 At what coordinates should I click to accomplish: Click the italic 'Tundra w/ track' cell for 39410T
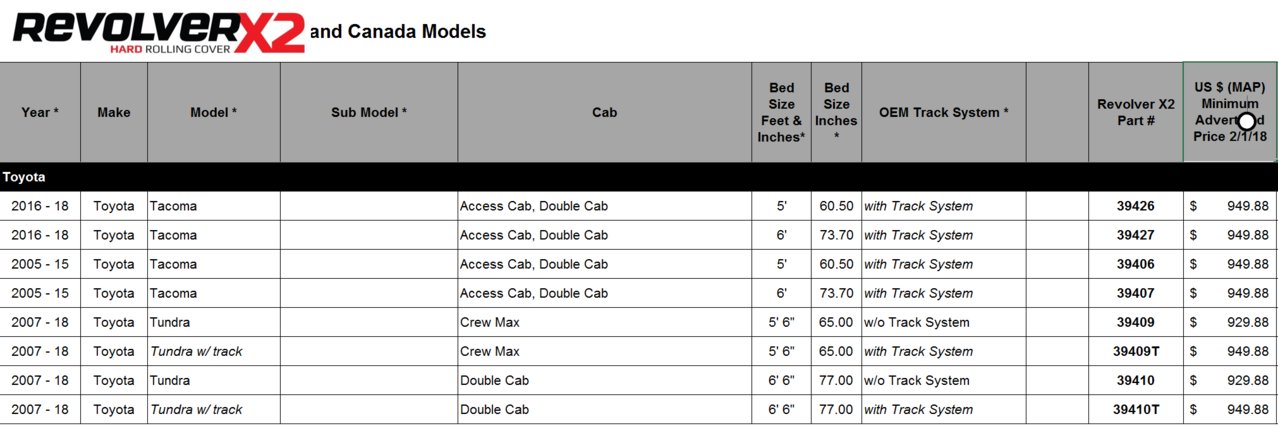coord(214,409)
